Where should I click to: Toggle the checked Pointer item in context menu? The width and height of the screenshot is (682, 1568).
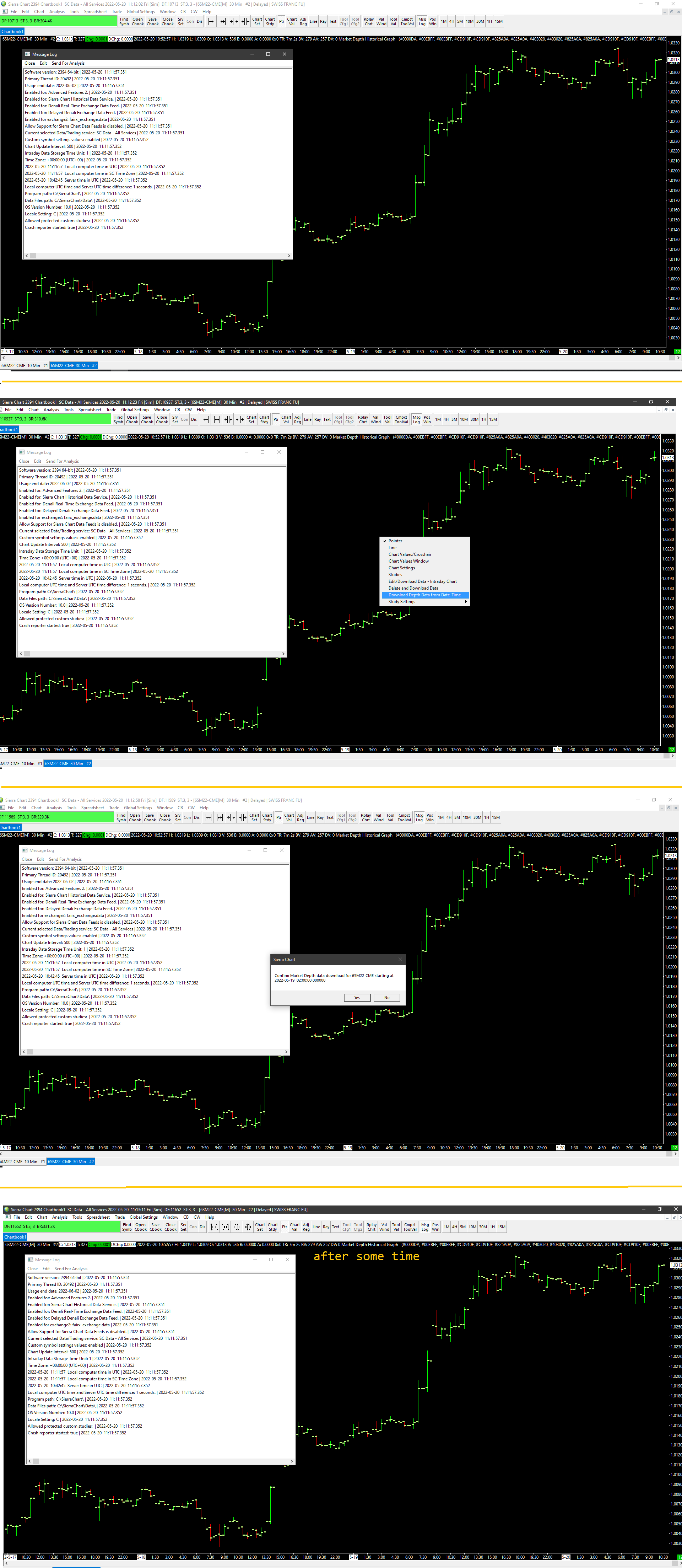[x=395, y=541]
